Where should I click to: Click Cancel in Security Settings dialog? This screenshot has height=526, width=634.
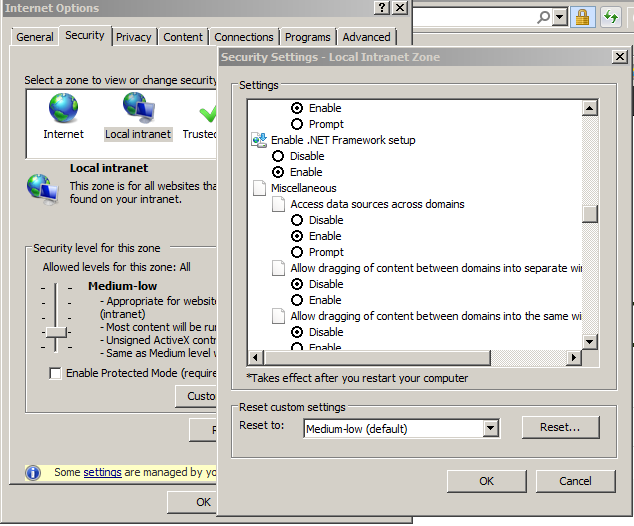[x=574, y=481]
